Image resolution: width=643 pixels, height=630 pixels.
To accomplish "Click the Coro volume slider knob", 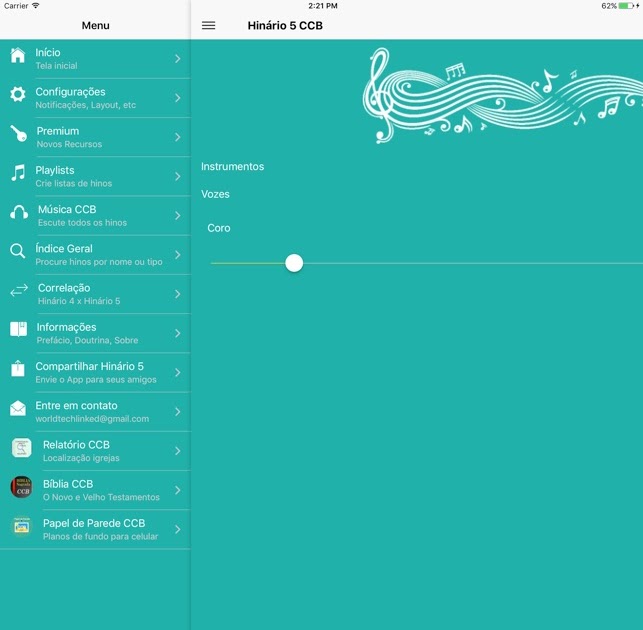I will [x=294, y=263].
